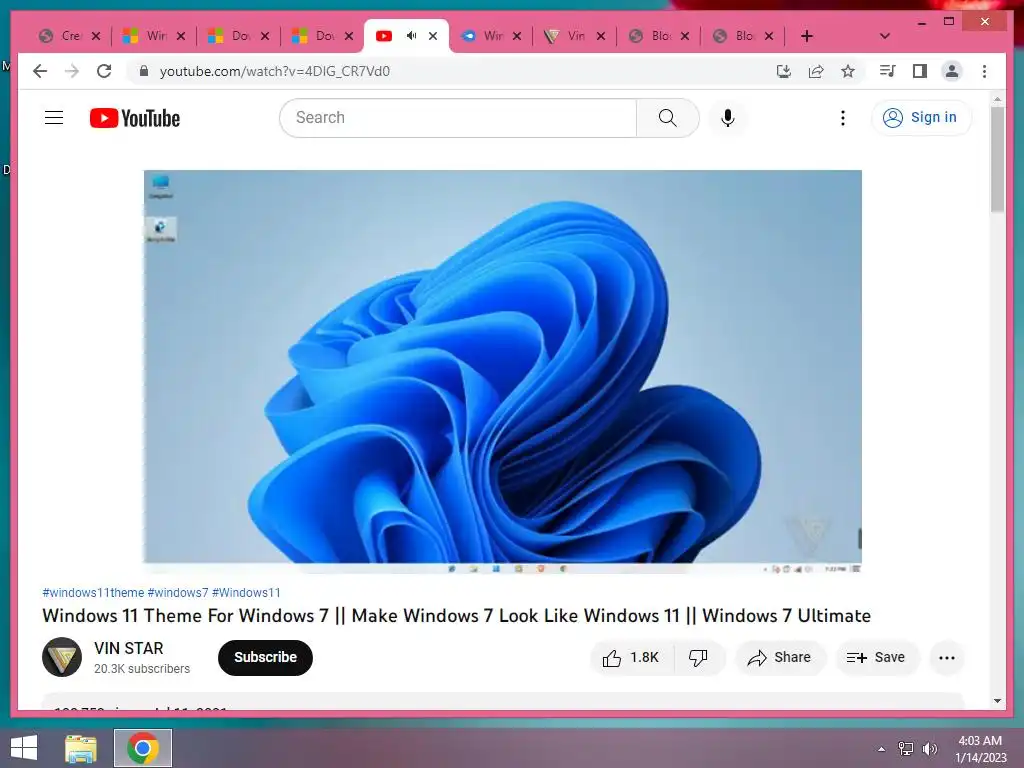Close the 'Cre' tab
1024x768 pixels.
tap(96, 36)
